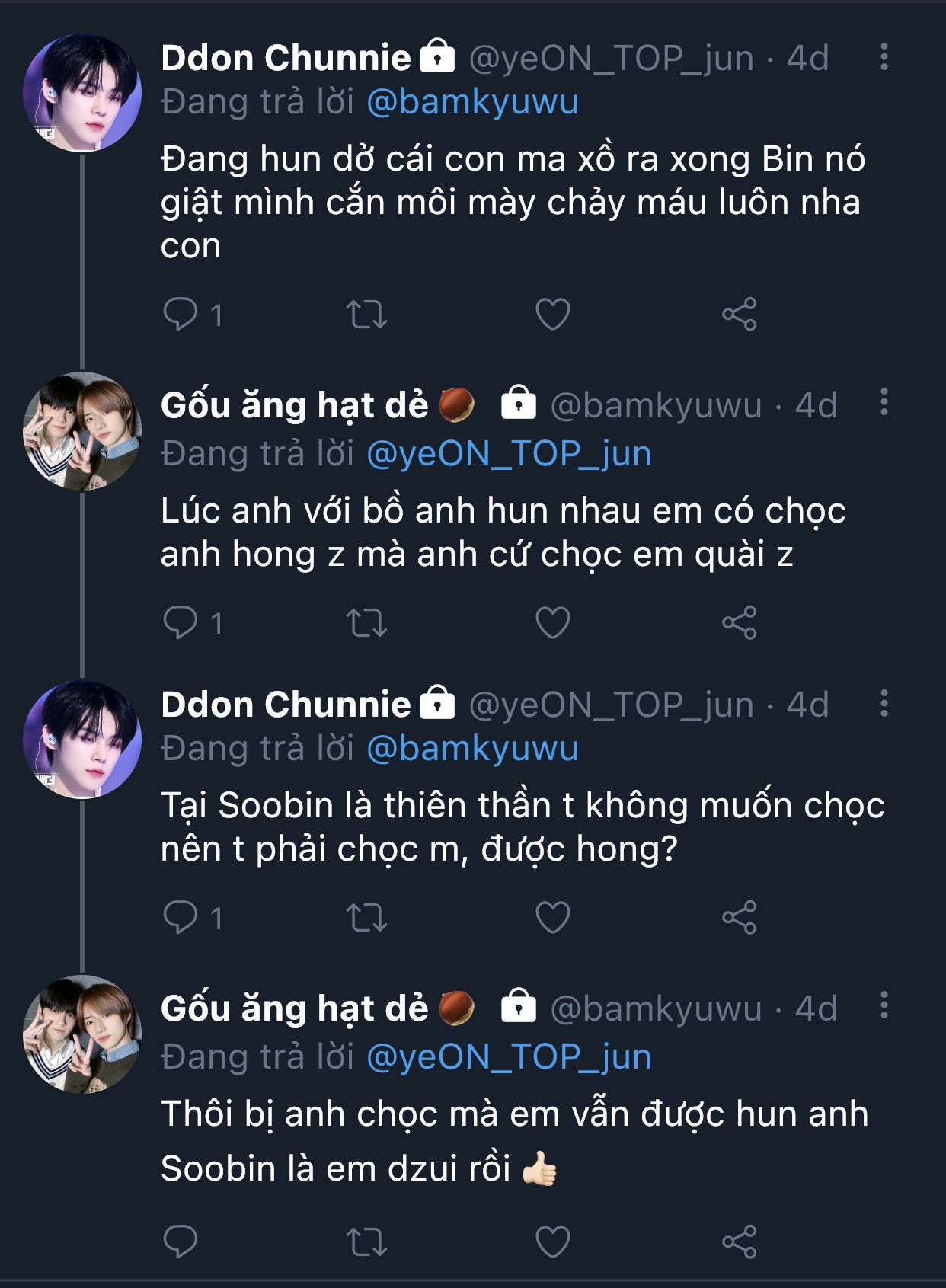Retweet the last tweet 'Thôi bị anh chọc'
This screenshot has width=946, height=1288.
pyautogui.click(x=366, y=1242)
